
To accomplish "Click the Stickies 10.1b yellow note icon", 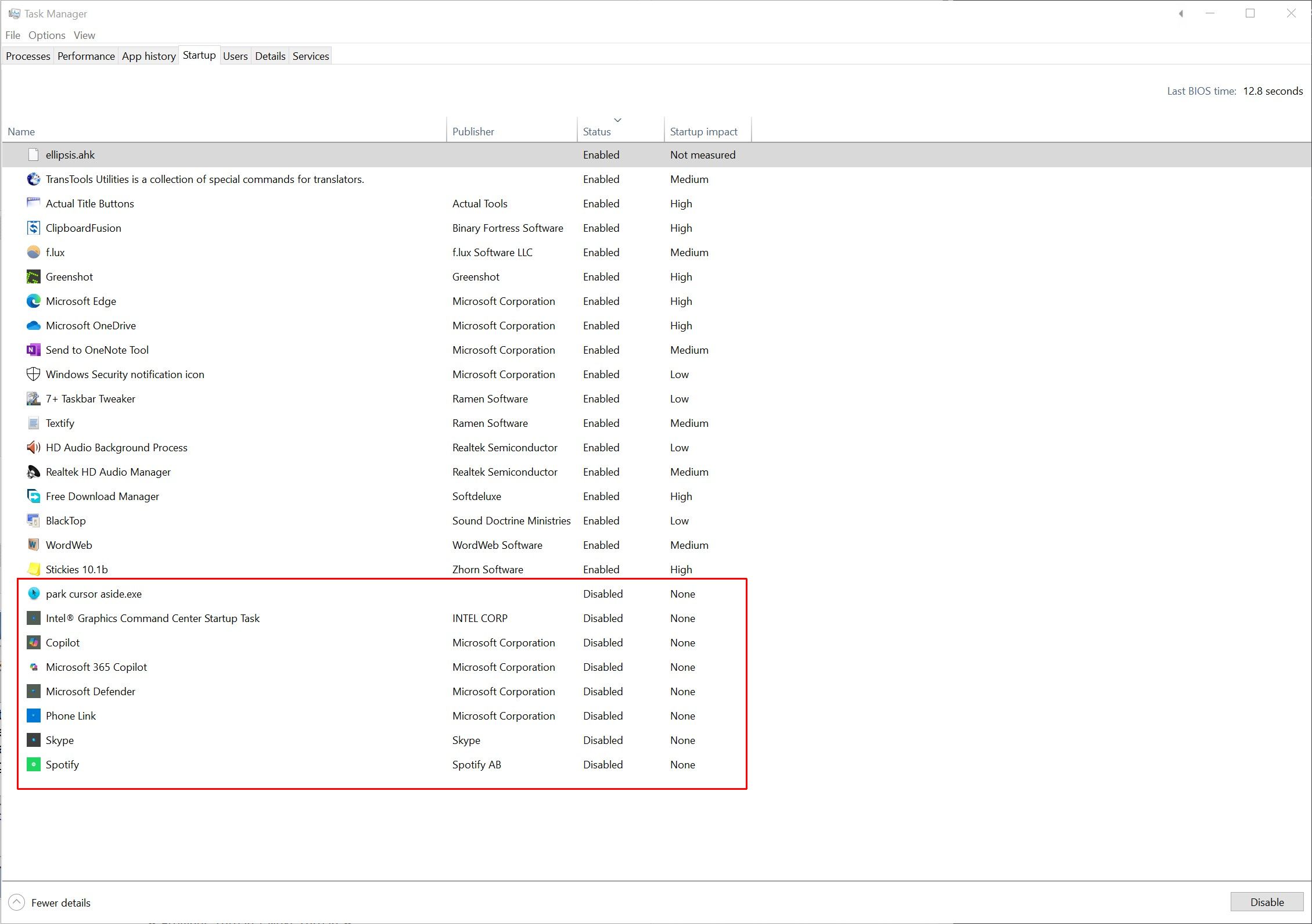I will tap(33, 570).
